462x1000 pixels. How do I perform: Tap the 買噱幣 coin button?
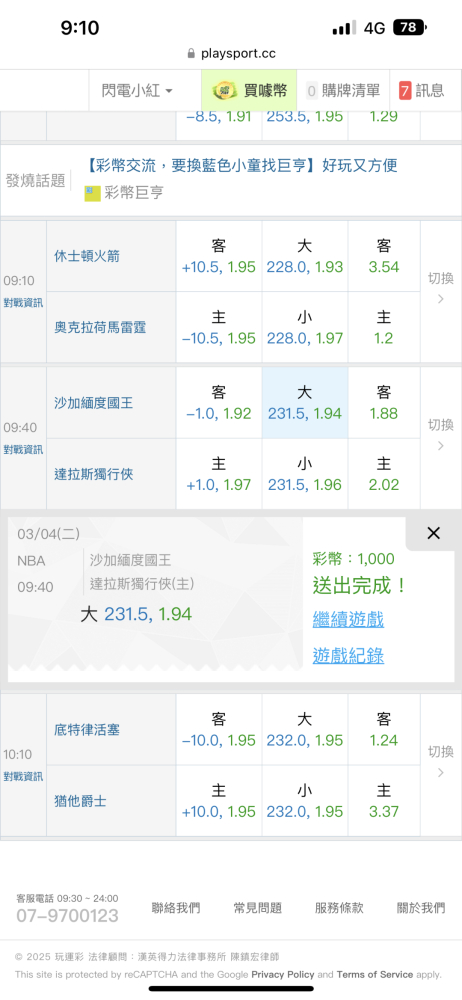(x=249, y=91)
